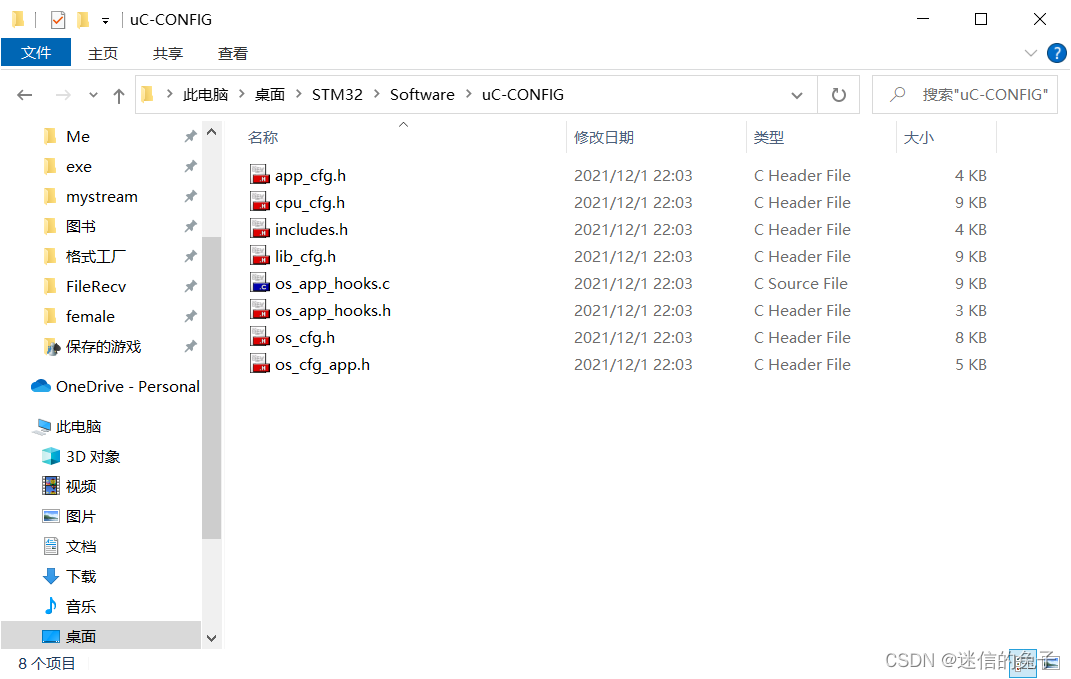Click the C Source File type cell

(801, 283)
